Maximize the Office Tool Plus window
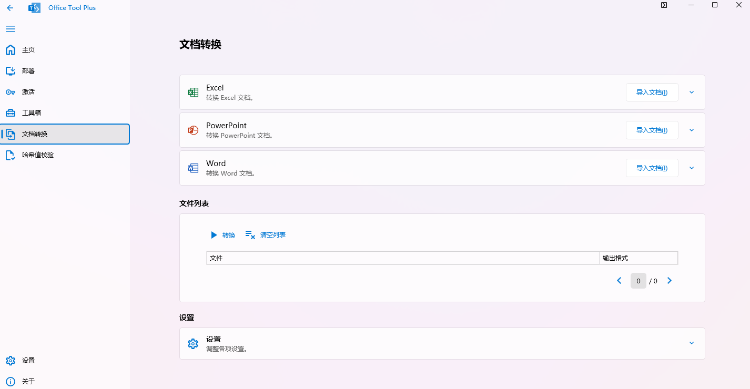750x389 pixels. click(715, 5)
